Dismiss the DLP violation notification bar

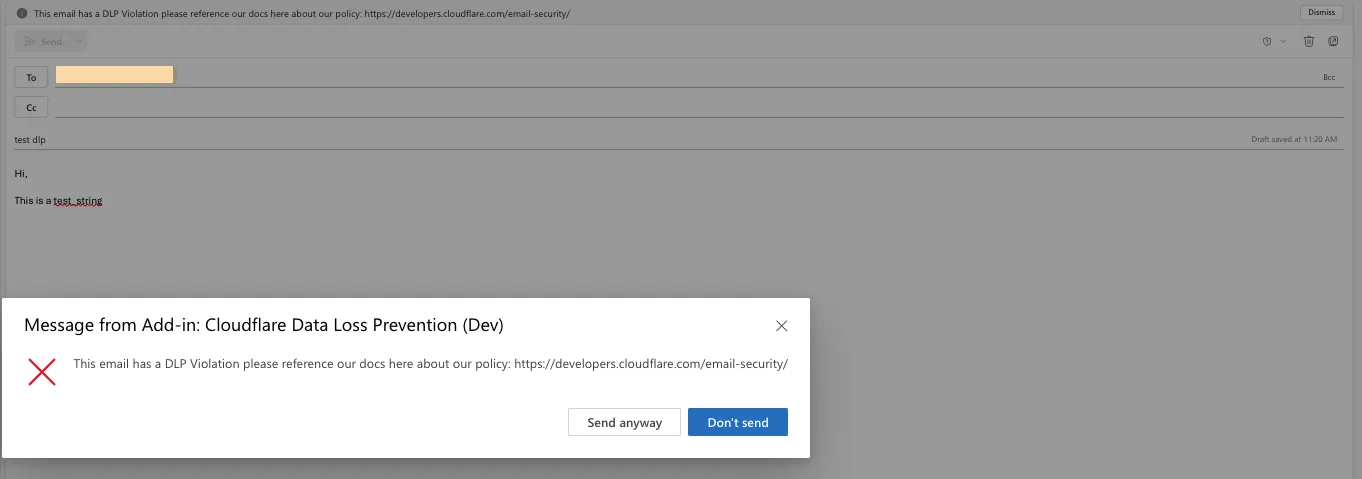1321,13
